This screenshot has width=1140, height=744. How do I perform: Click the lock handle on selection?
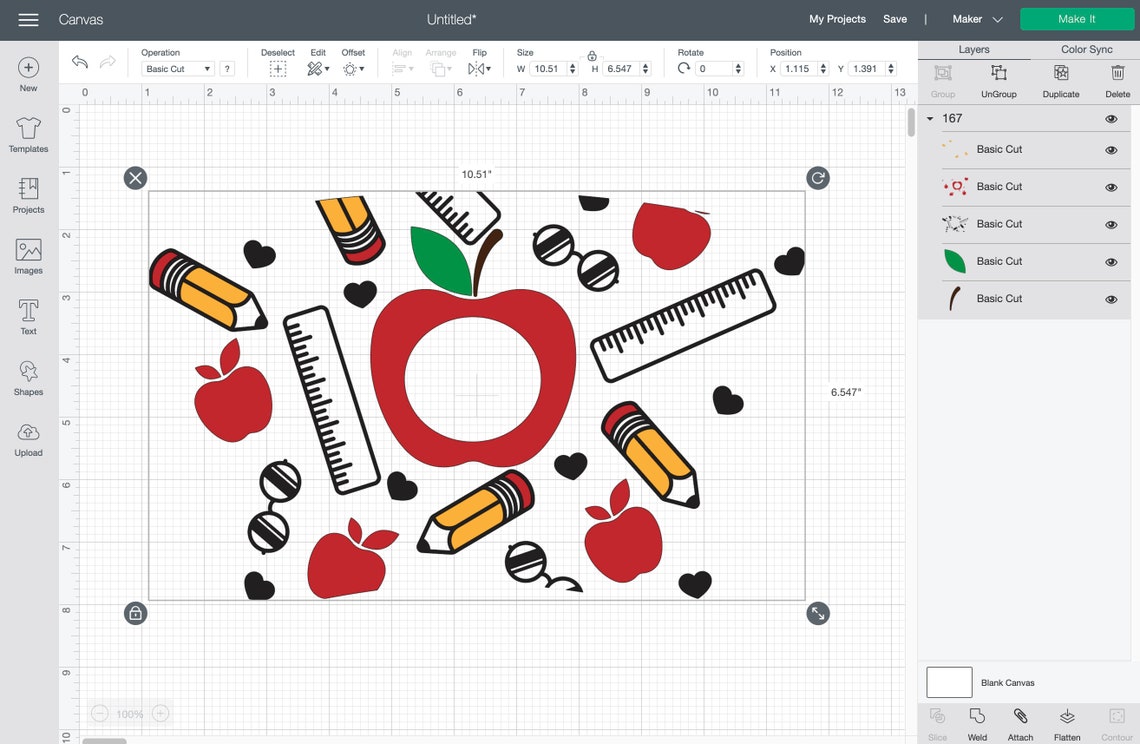click(135, 613)
